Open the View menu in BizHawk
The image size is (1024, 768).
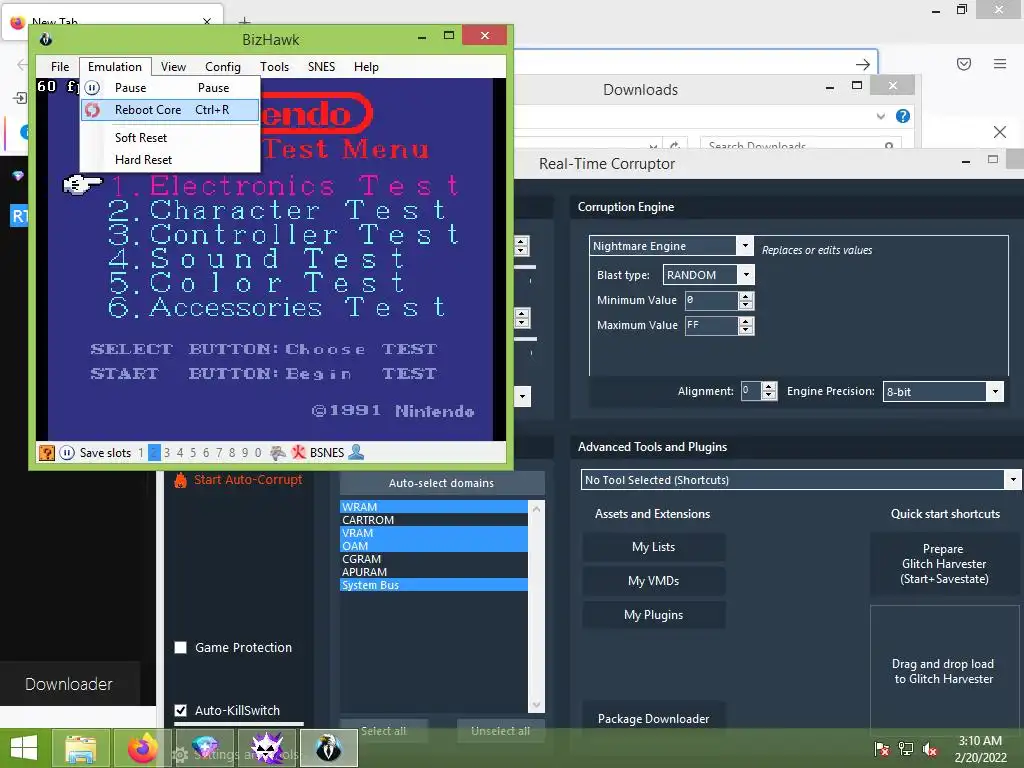173,67
